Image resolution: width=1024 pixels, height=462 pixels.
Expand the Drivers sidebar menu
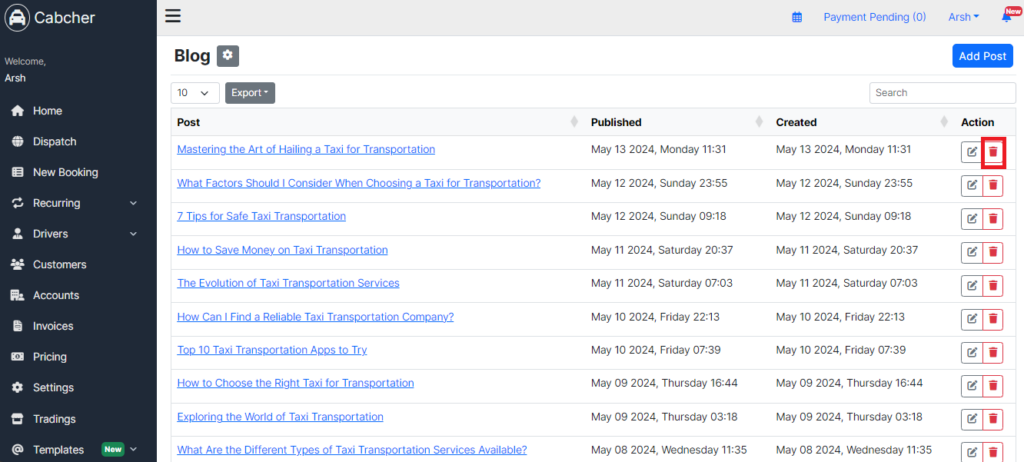[77, 234]
